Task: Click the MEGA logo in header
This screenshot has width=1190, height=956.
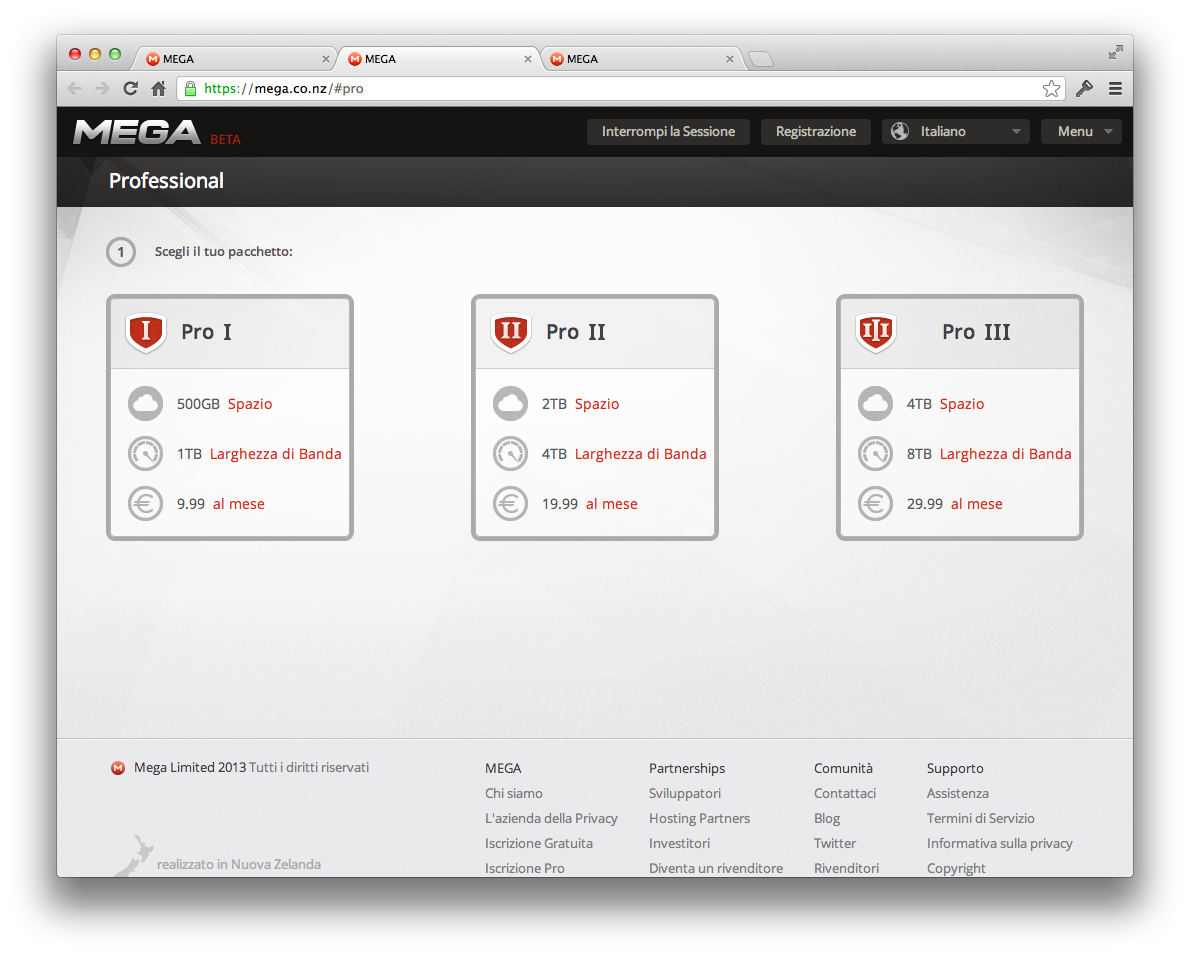Action: click(x=137, y=132)
